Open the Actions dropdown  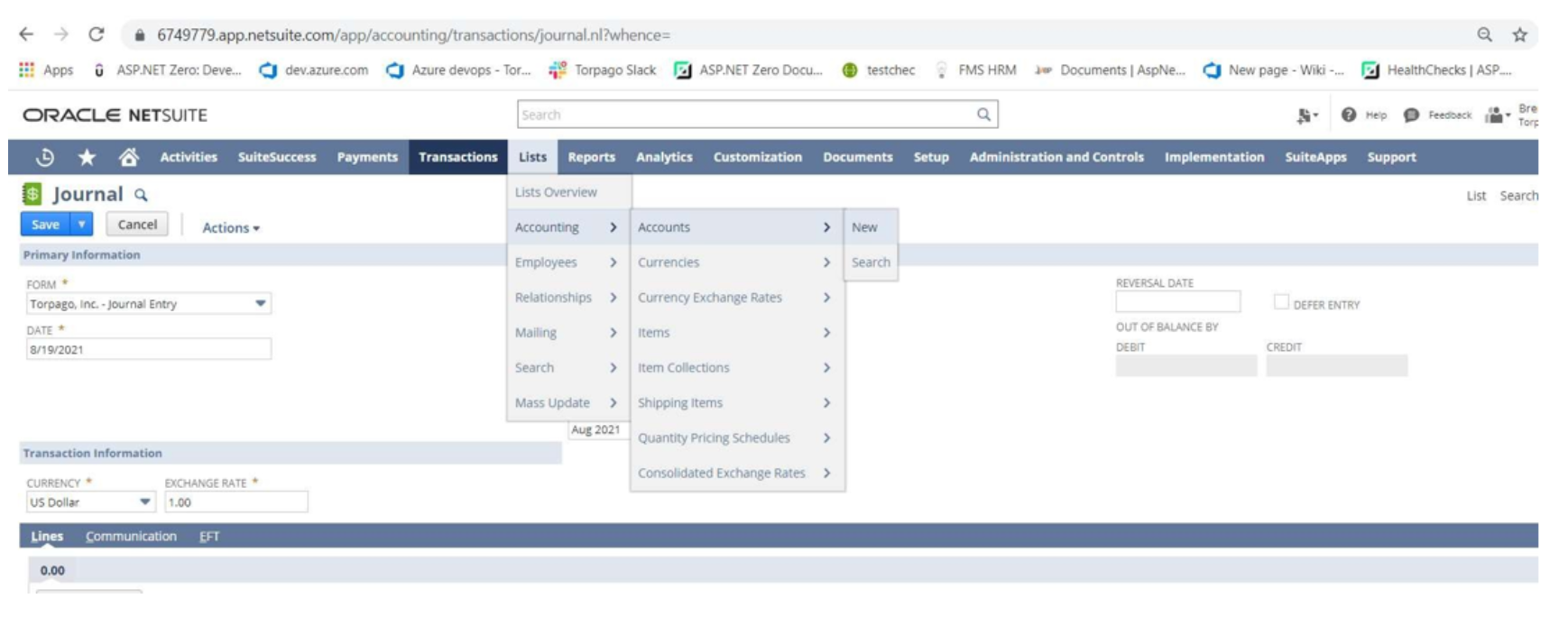[231, 228]
